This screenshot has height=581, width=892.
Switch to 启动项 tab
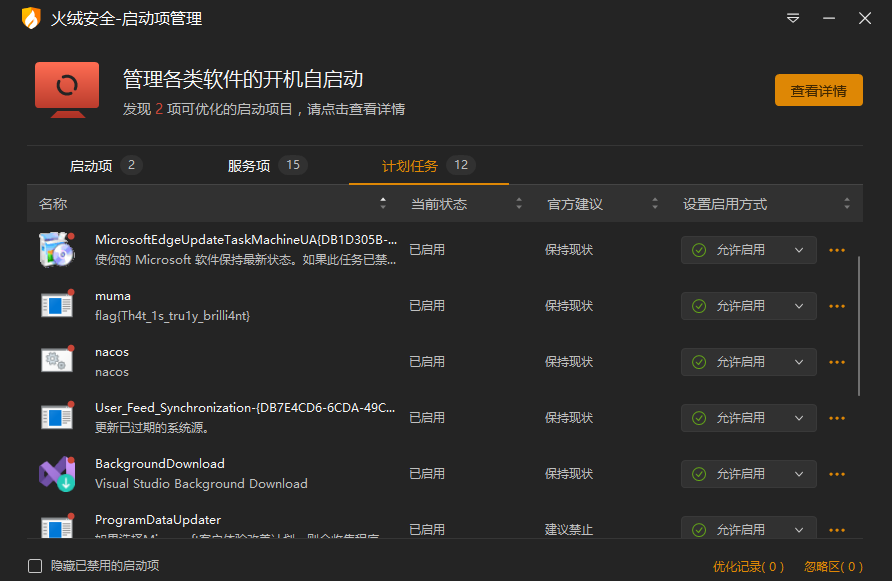[x=105, y=166]
